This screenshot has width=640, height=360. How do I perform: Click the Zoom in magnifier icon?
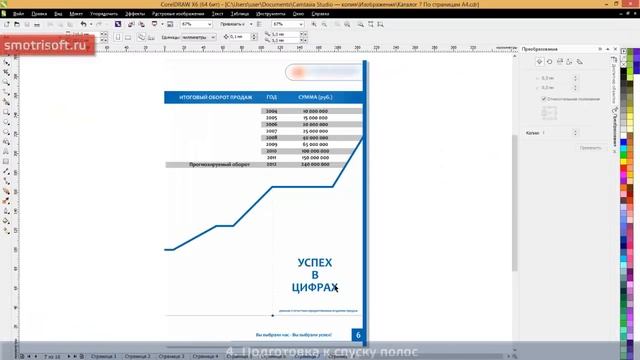(314, 24)
